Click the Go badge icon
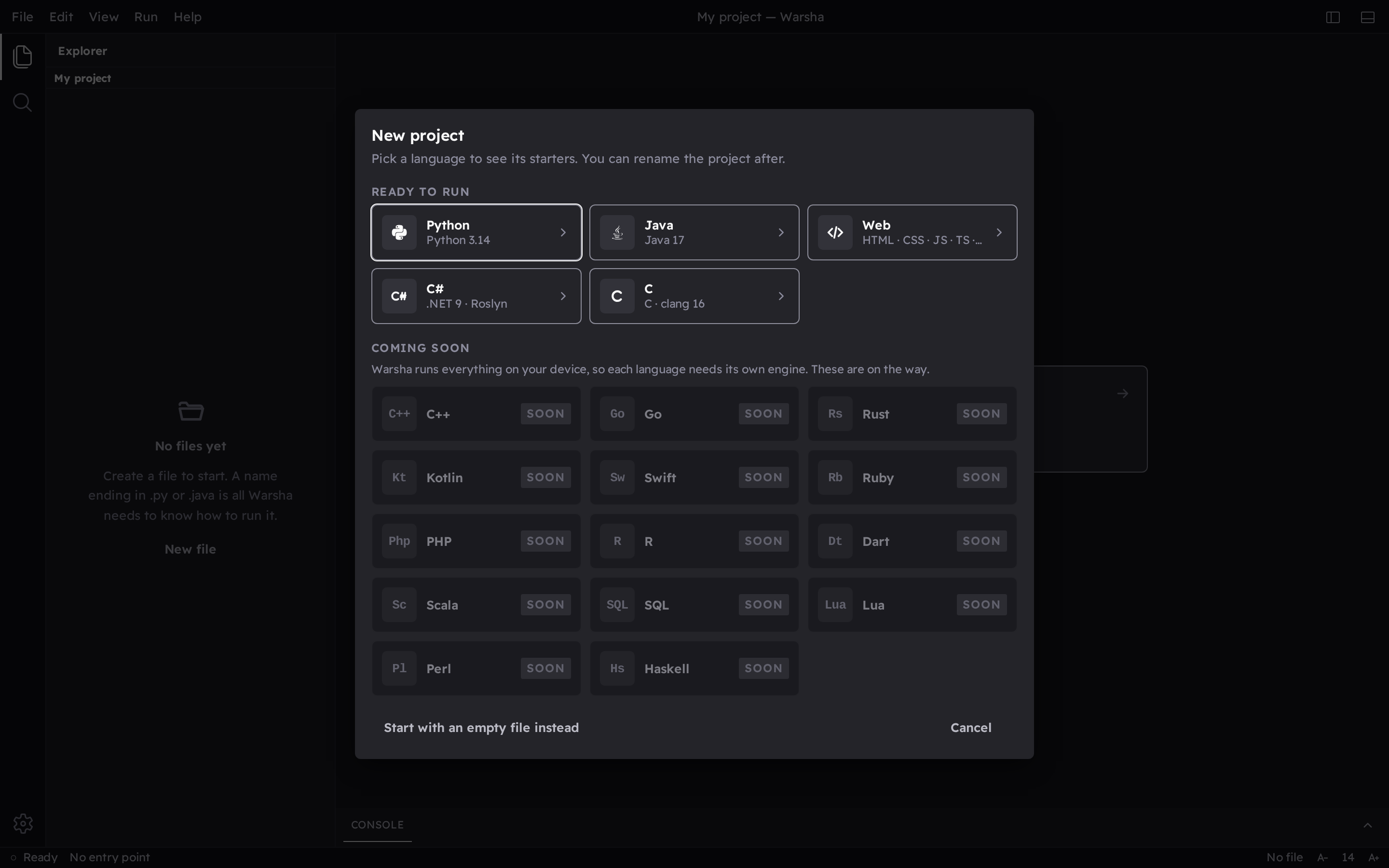The height and width of the screenshot is (868, 1389). [x=617, y=414]
